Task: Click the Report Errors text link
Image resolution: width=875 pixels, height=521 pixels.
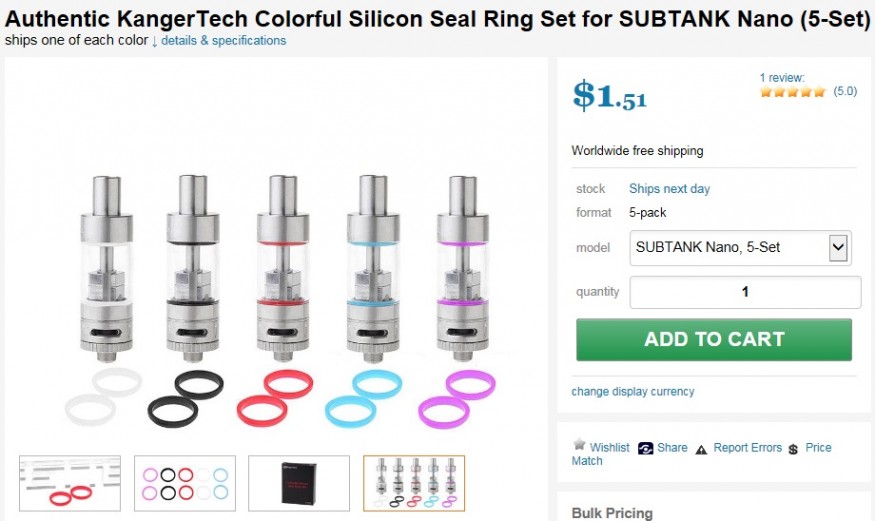Action: [x=748, y=448]
